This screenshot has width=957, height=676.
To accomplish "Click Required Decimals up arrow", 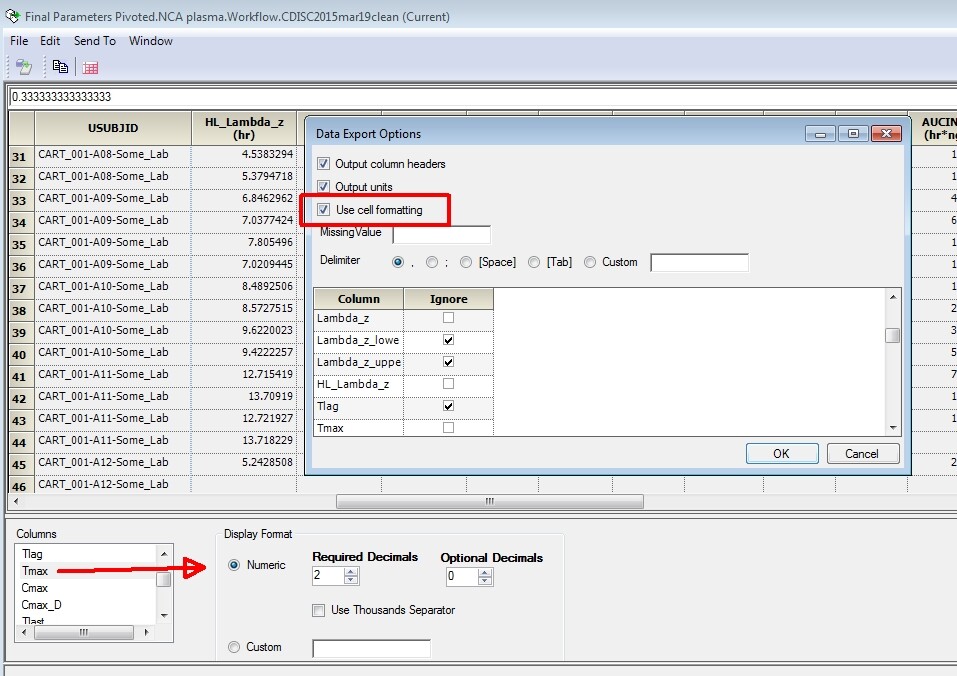I will (351, 572).
